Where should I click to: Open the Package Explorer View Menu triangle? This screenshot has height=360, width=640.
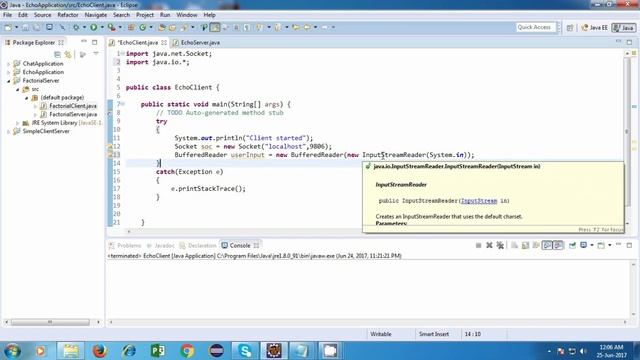96,54
